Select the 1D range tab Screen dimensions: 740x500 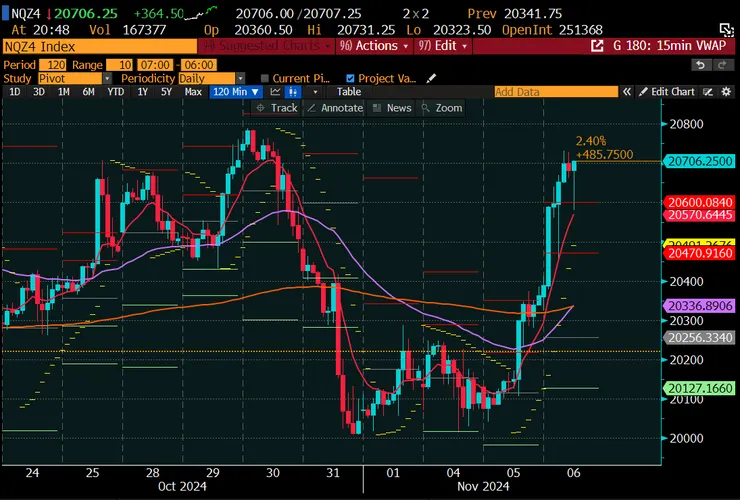click(x=15, y=92)
